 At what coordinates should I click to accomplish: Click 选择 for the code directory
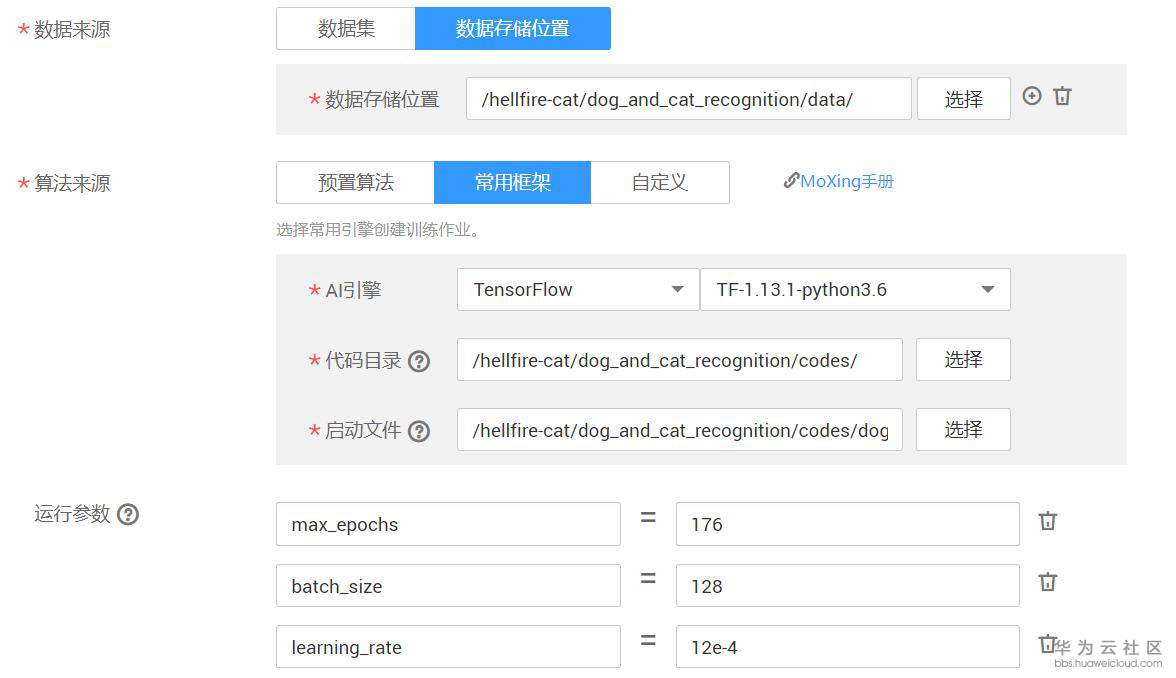964,359
